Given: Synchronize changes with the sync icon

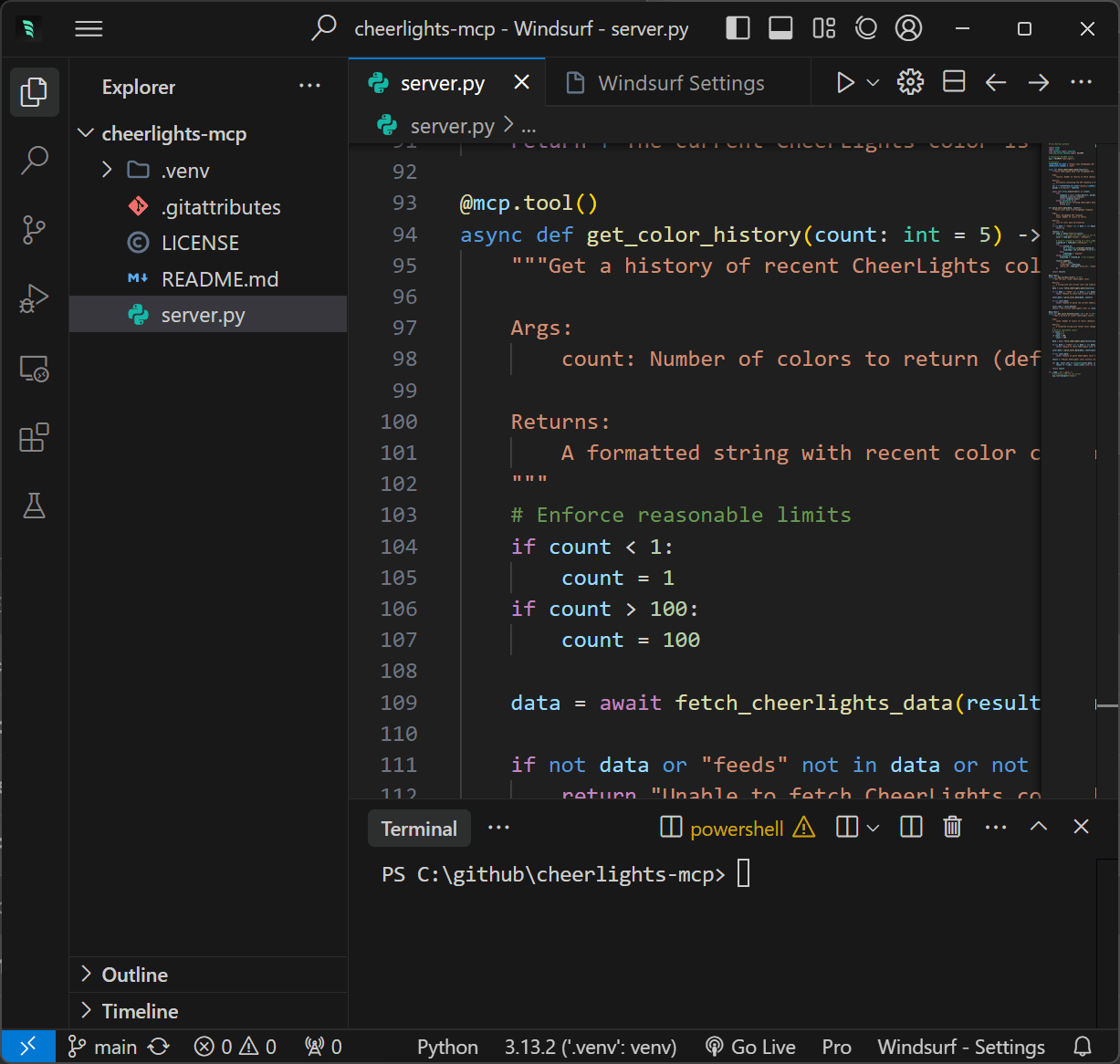Looking at the screenshot, I should click(x=159, y=1046).
